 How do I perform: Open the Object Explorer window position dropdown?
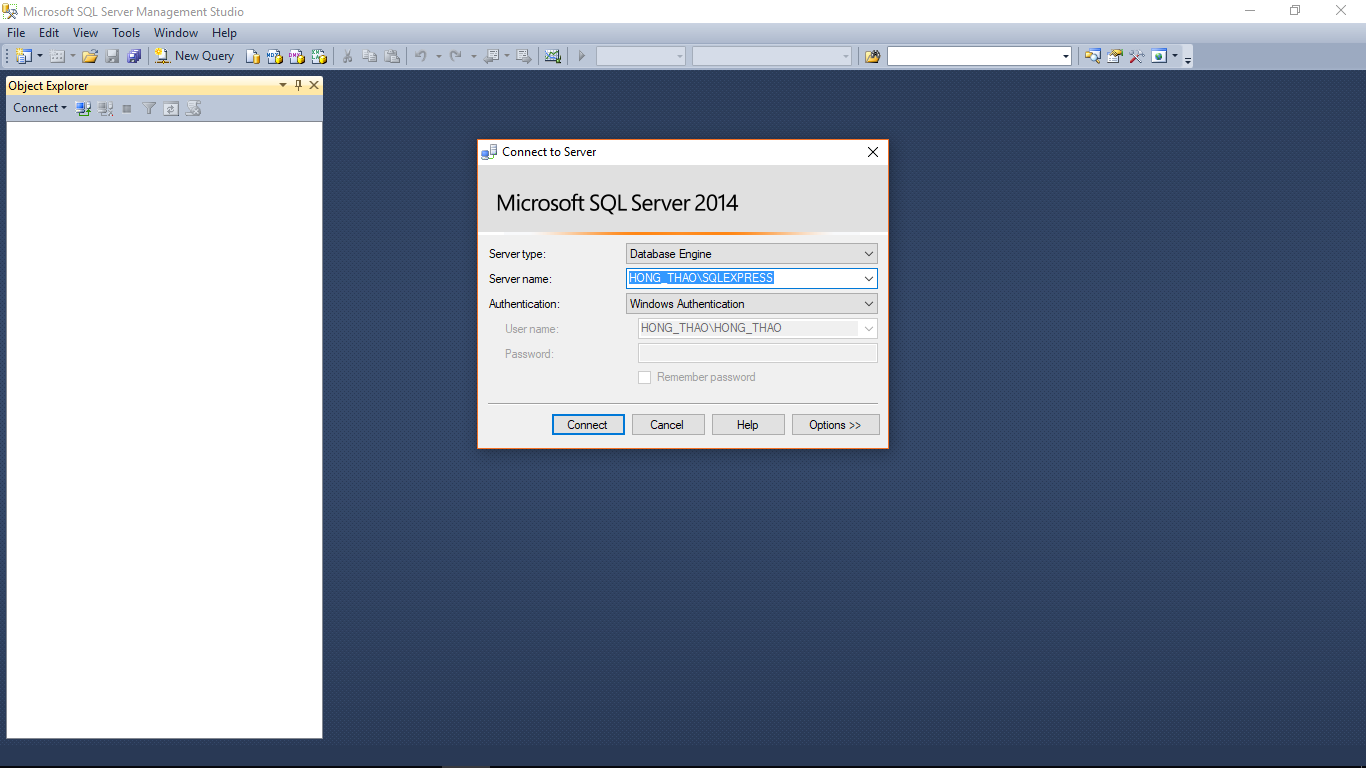283,85
